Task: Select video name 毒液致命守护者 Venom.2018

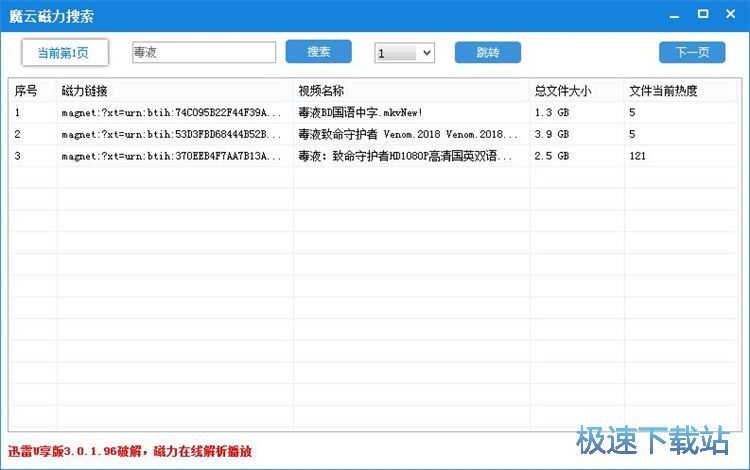Action: [x=408, y=134]
